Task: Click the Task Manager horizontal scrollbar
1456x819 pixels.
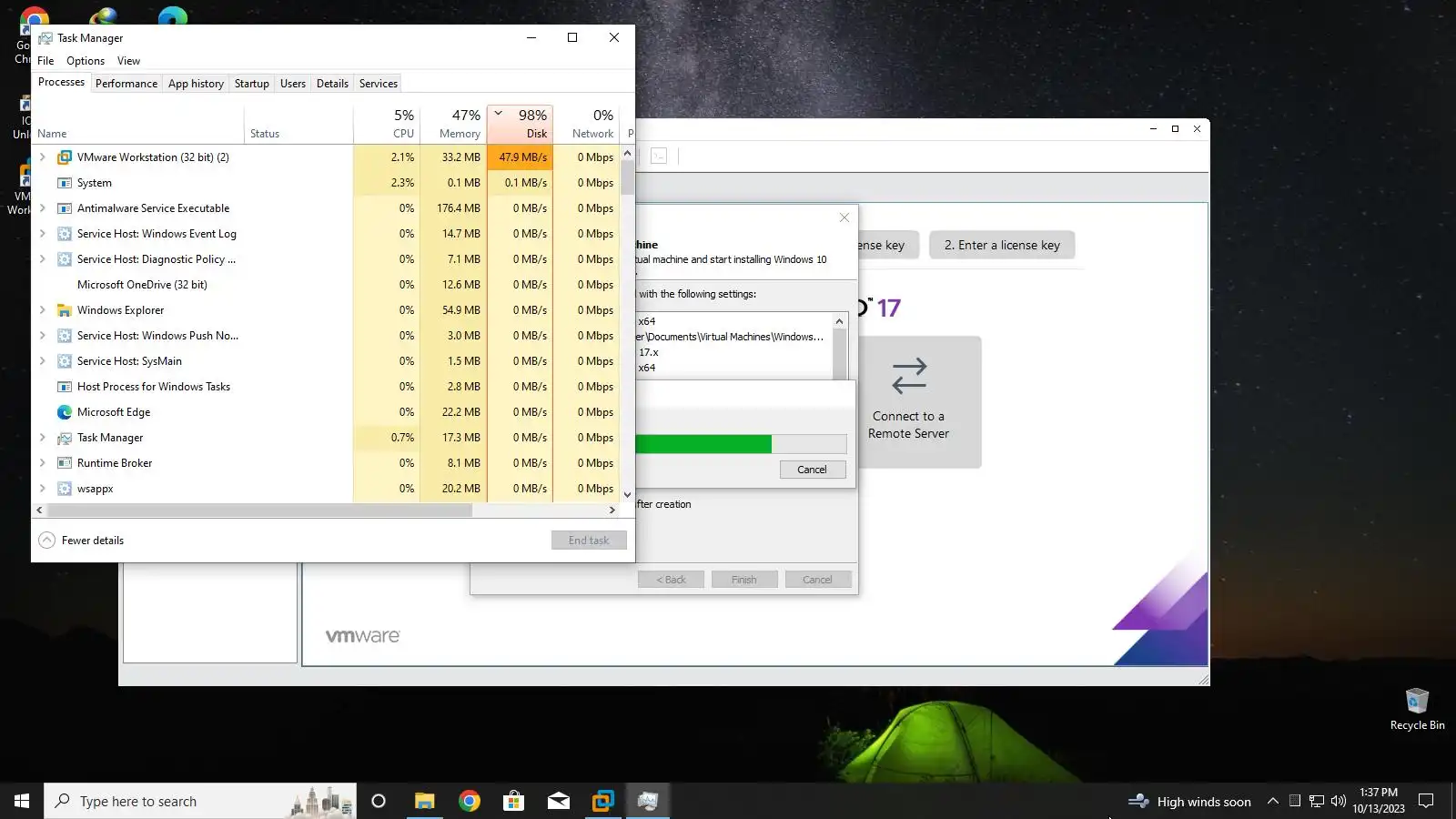Action: coord(258,511)
